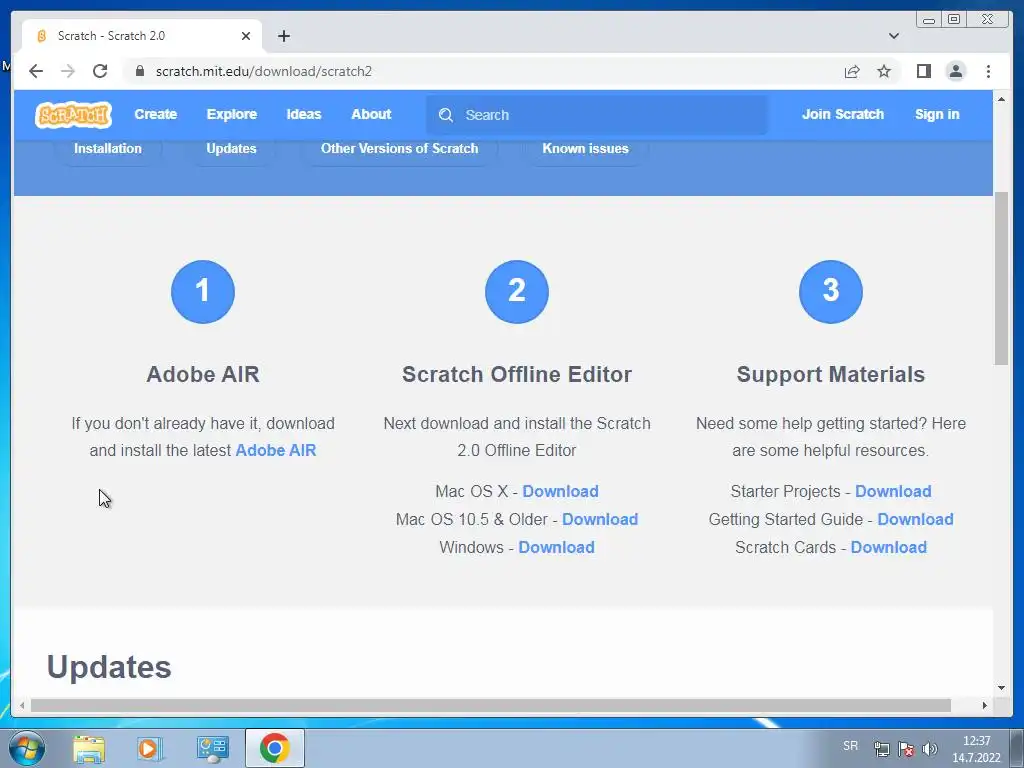
Task: Click the search magnifier icon on Scratch
Action: coord(446,115)
